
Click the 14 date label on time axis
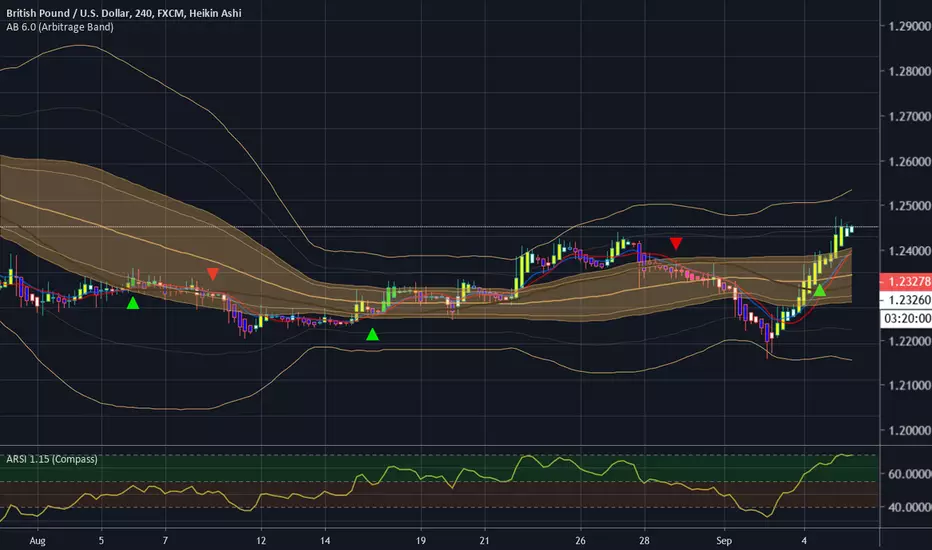325,540
